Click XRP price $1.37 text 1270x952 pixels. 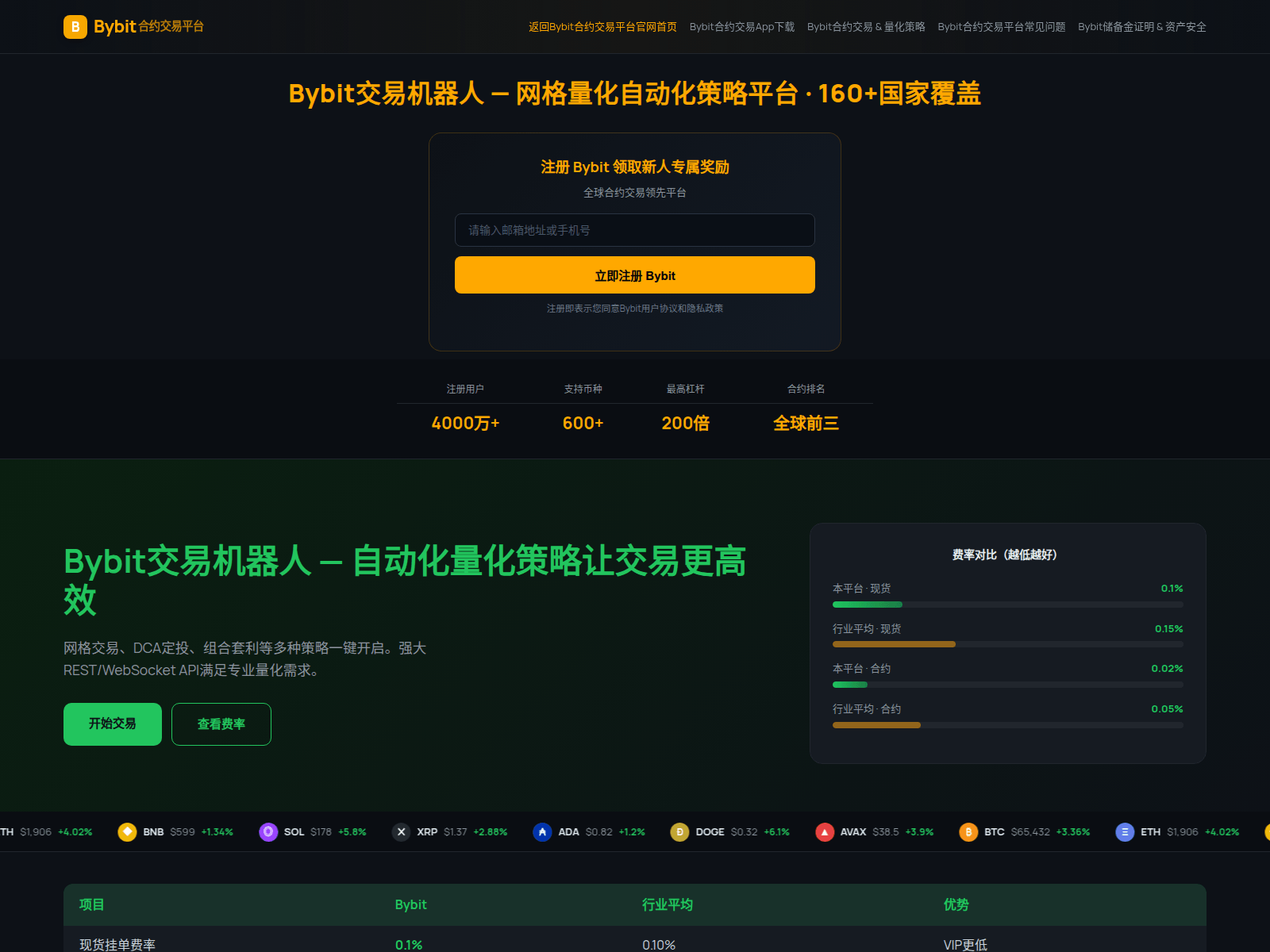[456, 832]
